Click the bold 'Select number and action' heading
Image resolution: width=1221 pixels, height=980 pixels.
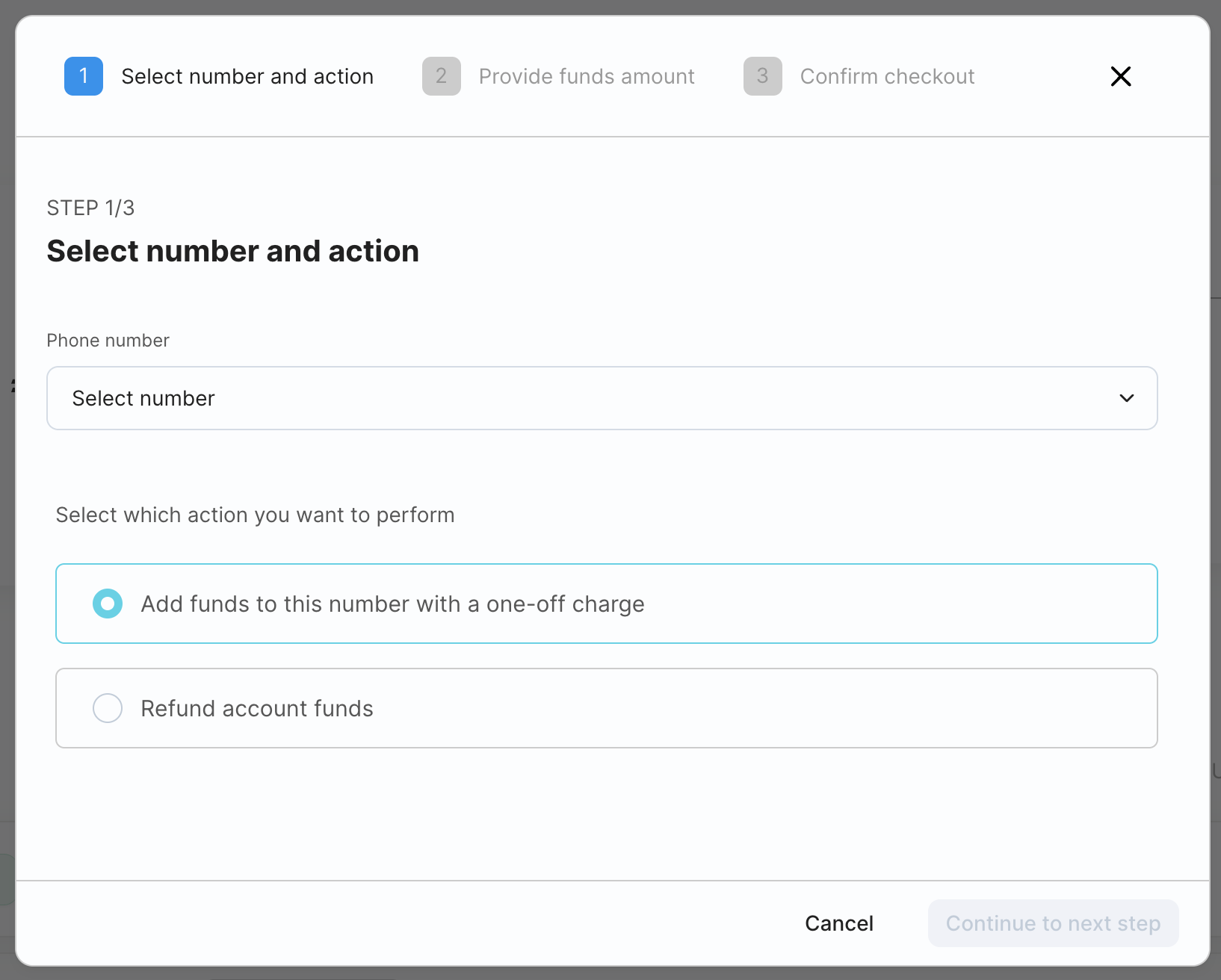(232, 251)
